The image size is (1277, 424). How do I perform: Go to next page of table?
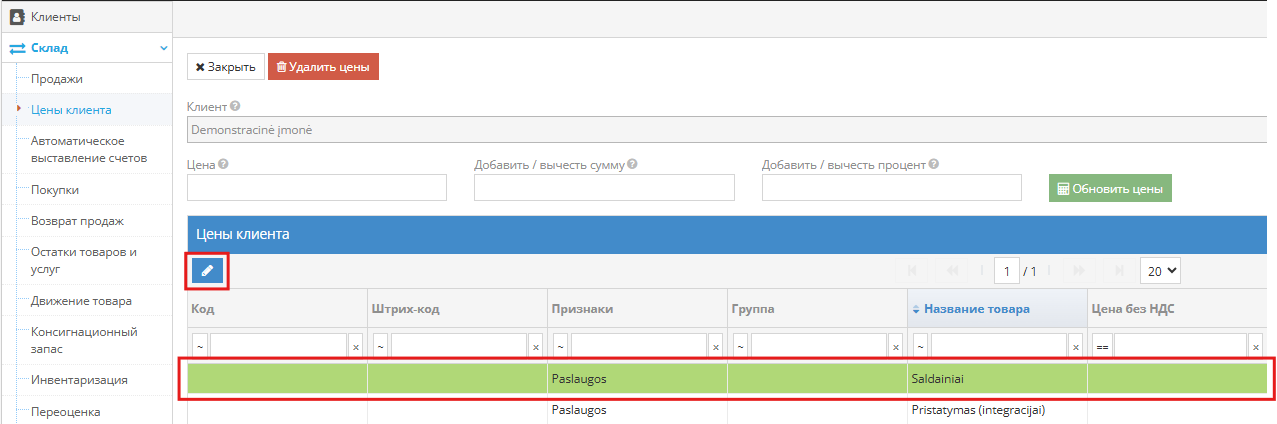pyautogui.click(x=1079, y=271)
